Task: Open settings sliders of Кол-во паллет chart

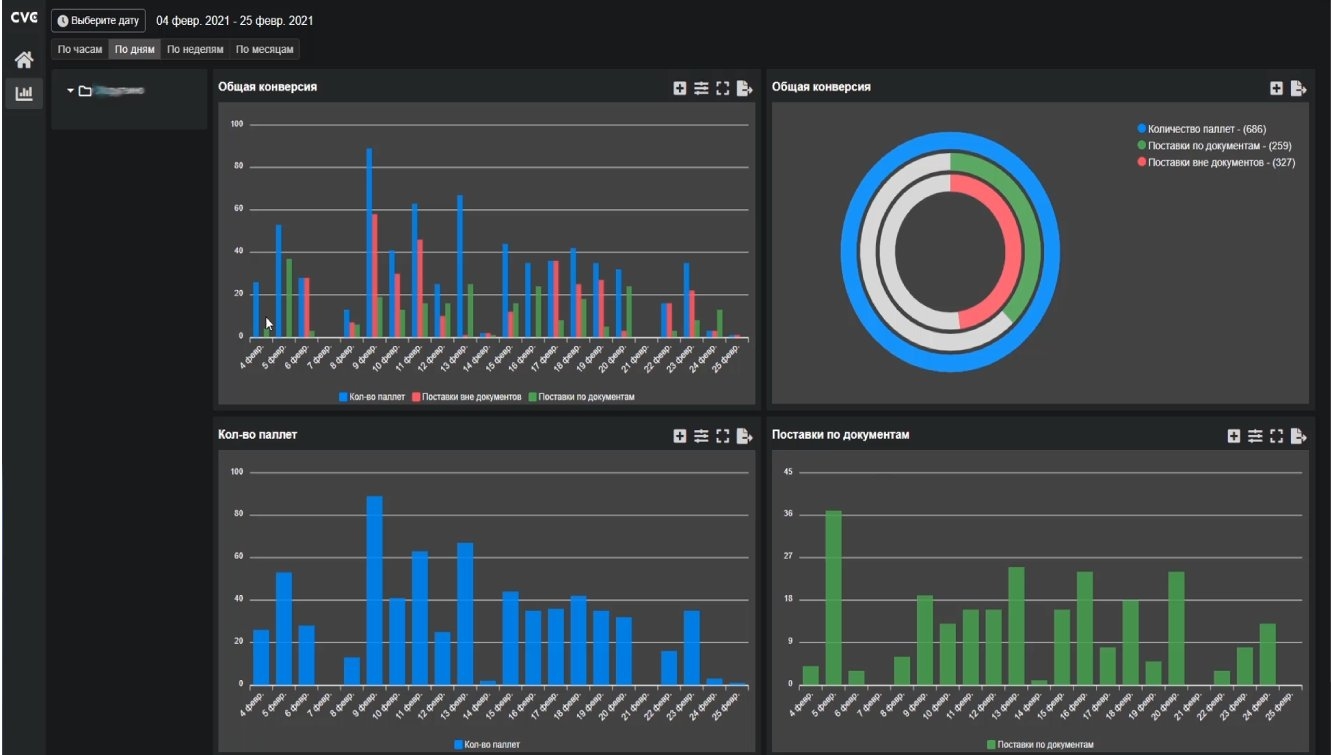Action: click(x=701, y=436)
